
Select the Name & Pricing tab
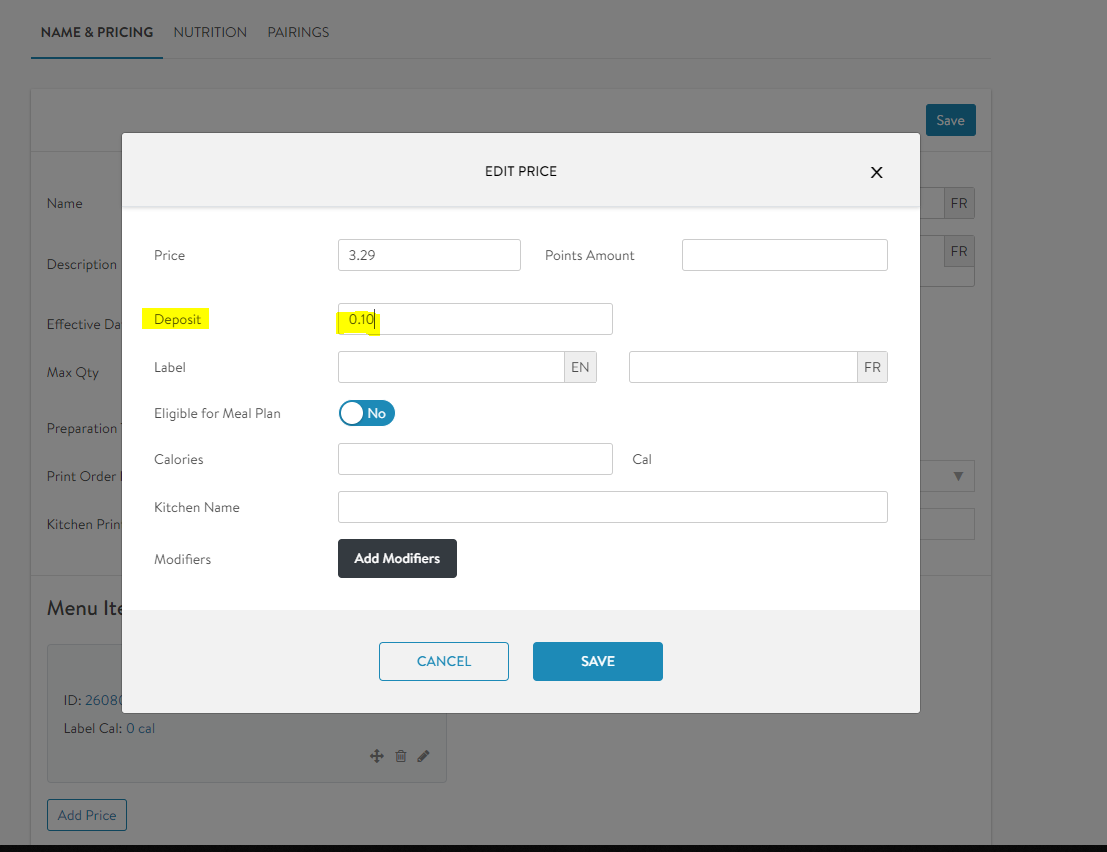pos(97,32)
